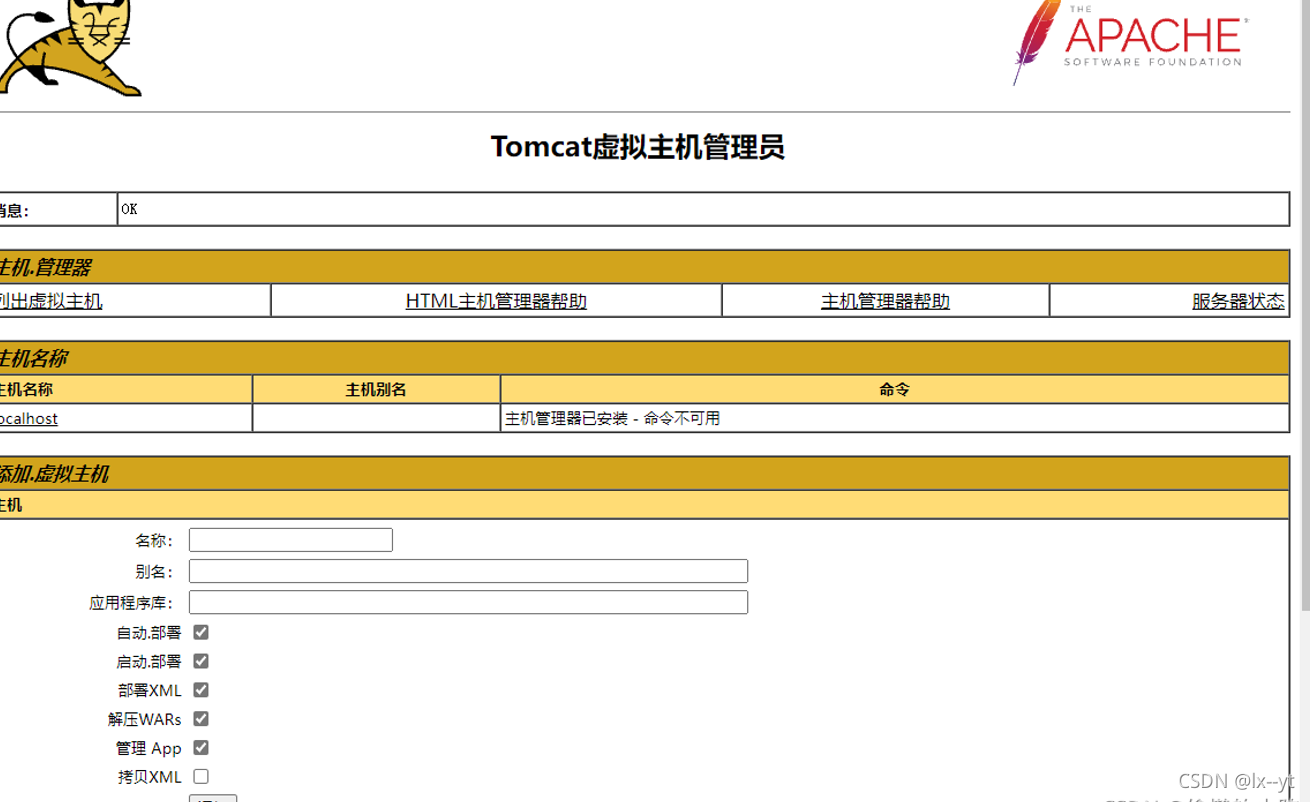1310x802 pixels.
Task: Focus the 名称 input field
Action: [x=291, y=540]
